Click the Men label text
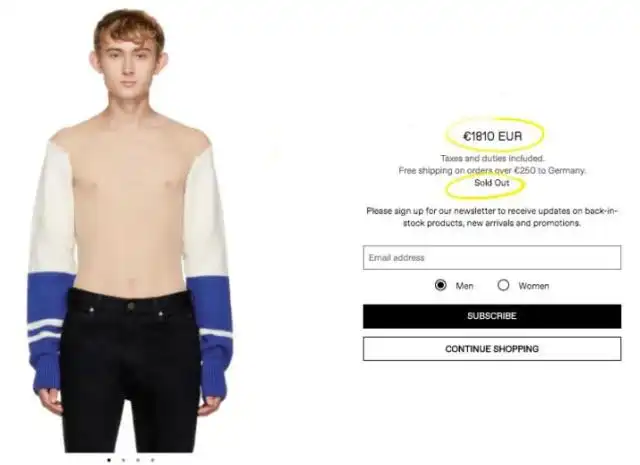Screen dimensions: 640x465 click(464, 286)
